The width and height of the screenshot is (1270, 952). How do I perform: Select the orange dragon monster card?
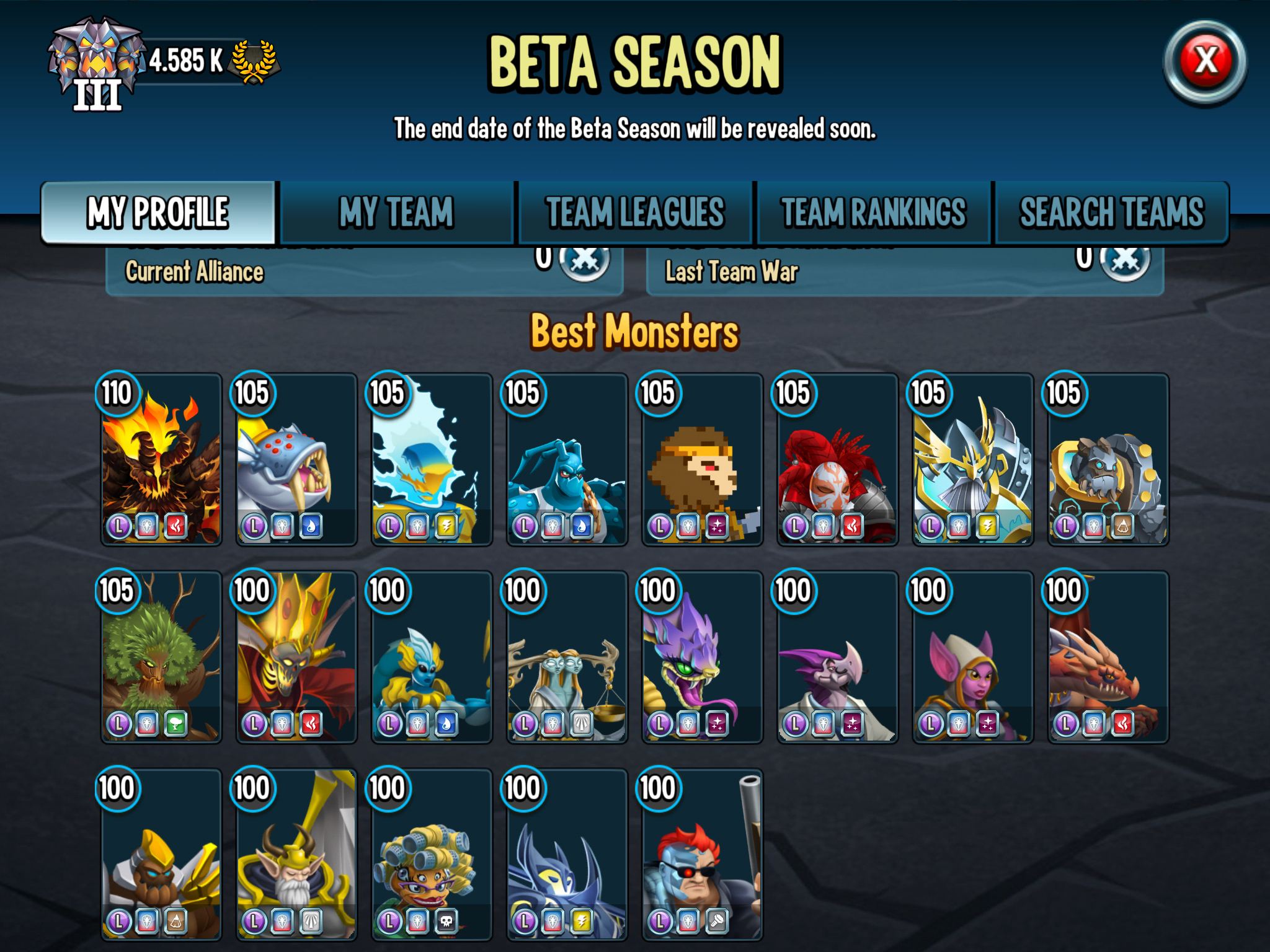pos(1108,657)
